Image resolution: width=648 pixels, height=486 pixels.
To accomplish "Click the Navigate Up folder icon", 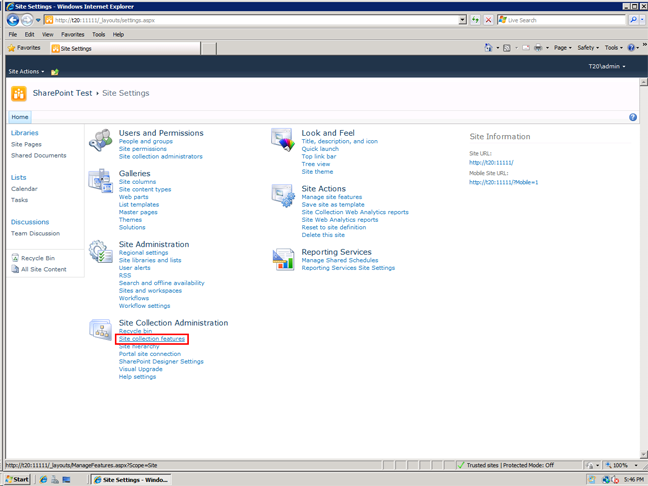I will 55,72.
